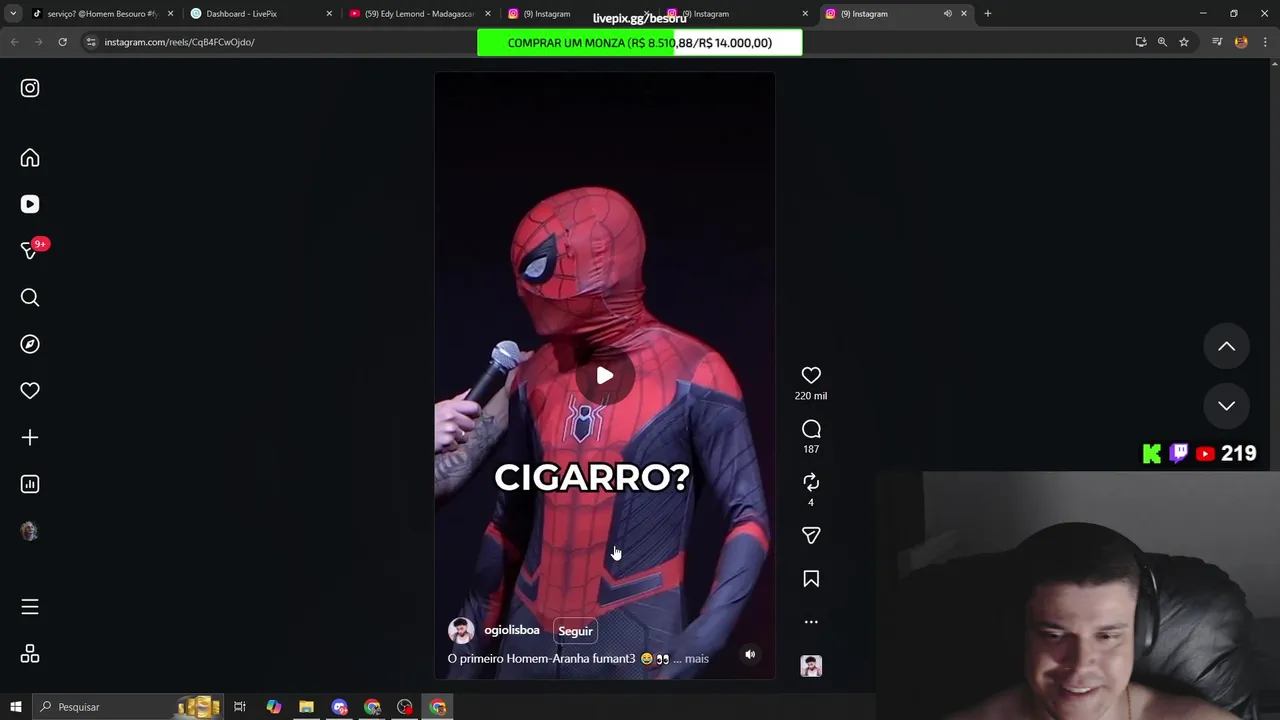Open Task View on the taskbar

[240, 707]
